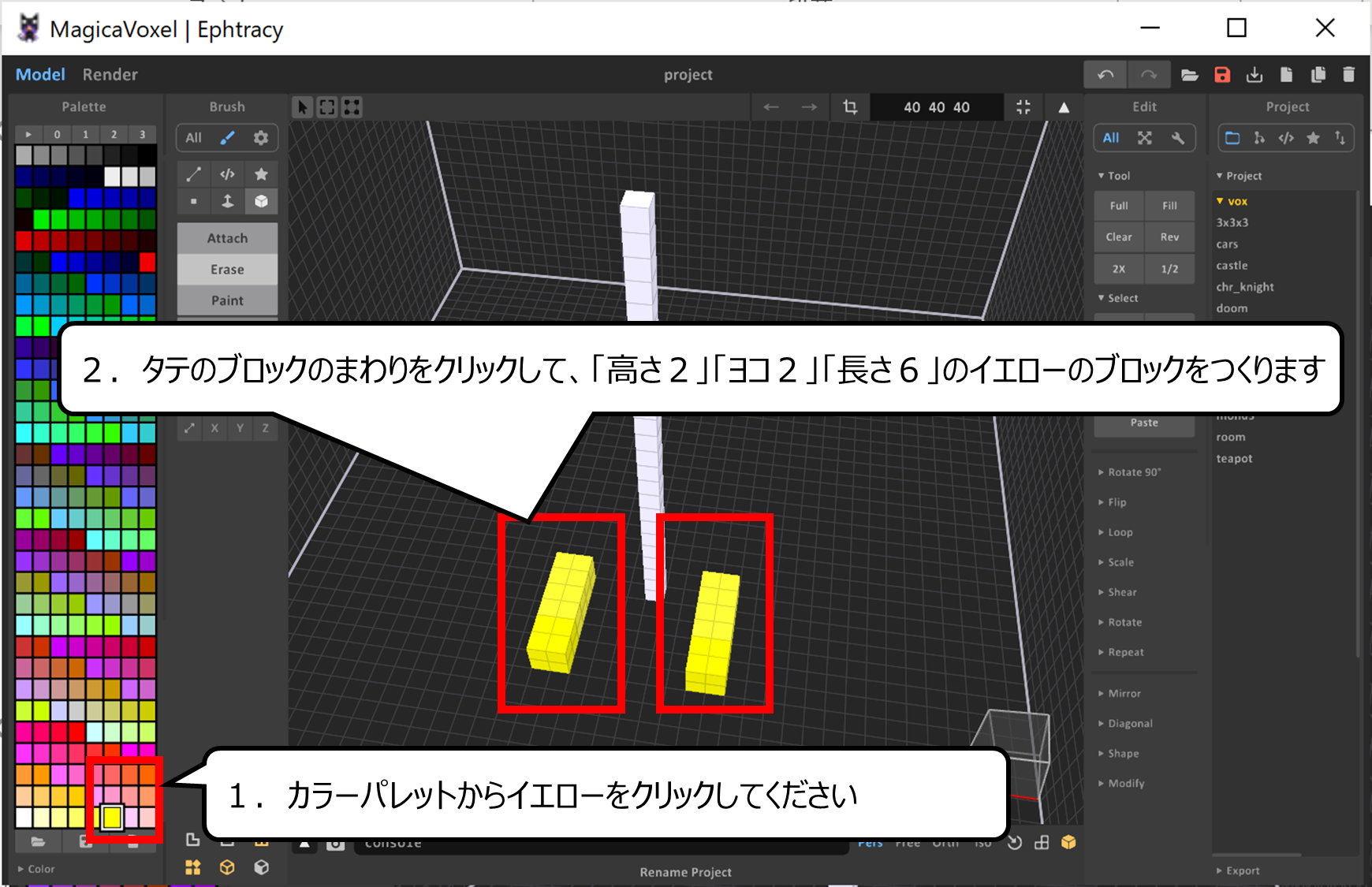Select palette page 1 tab
The height and width of the screenshot is (887, 1372).
coord(85,135)
